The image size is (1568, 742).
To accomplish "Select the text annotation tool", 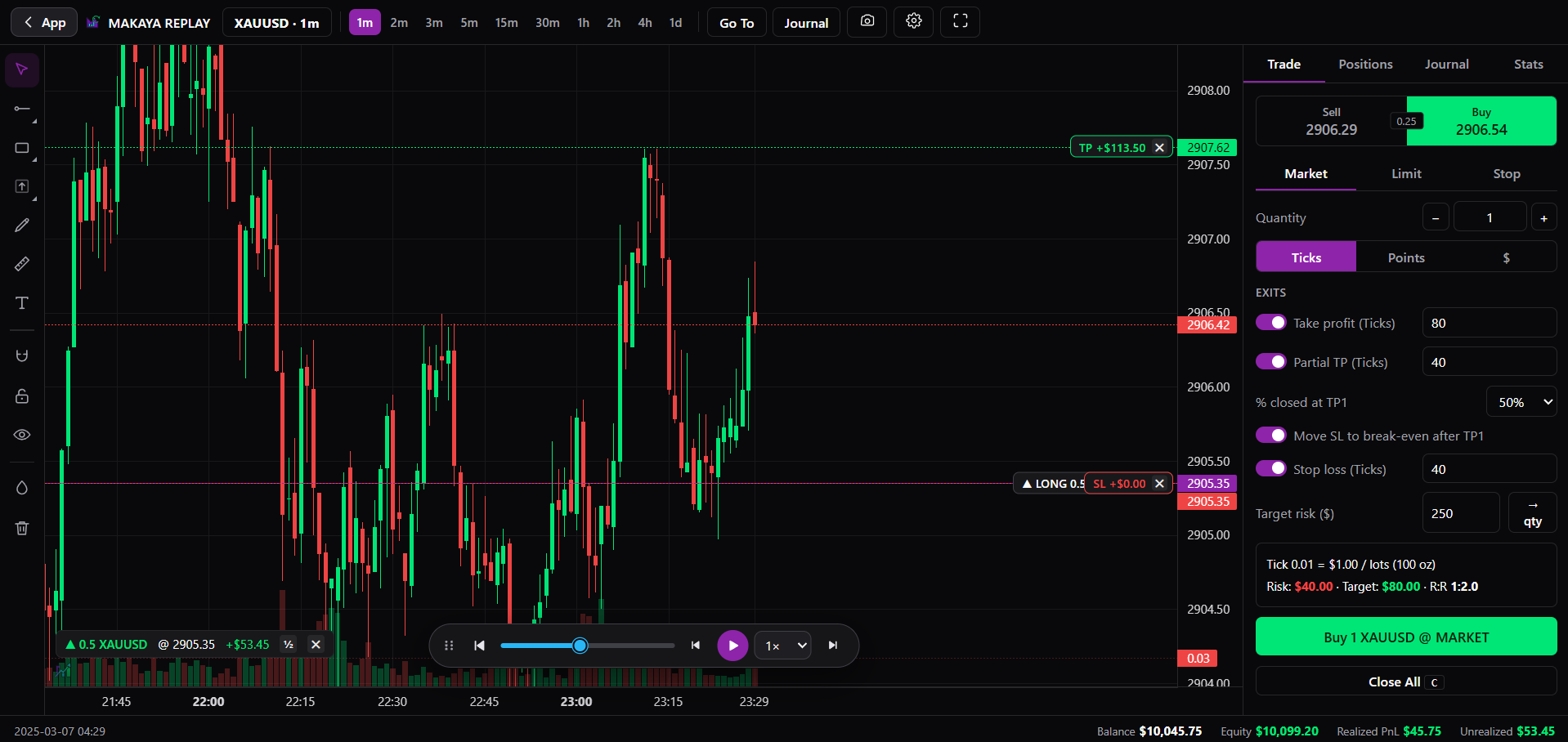I will tap(22, 303).
